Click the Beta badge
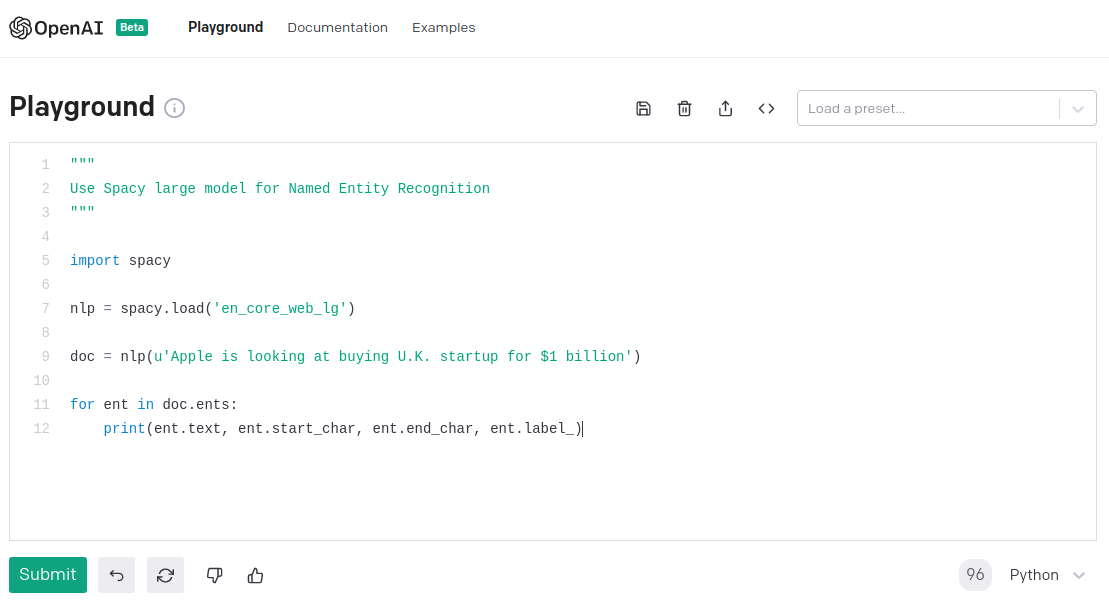This screenshot has width=1109, height=612. pos(132,28)
